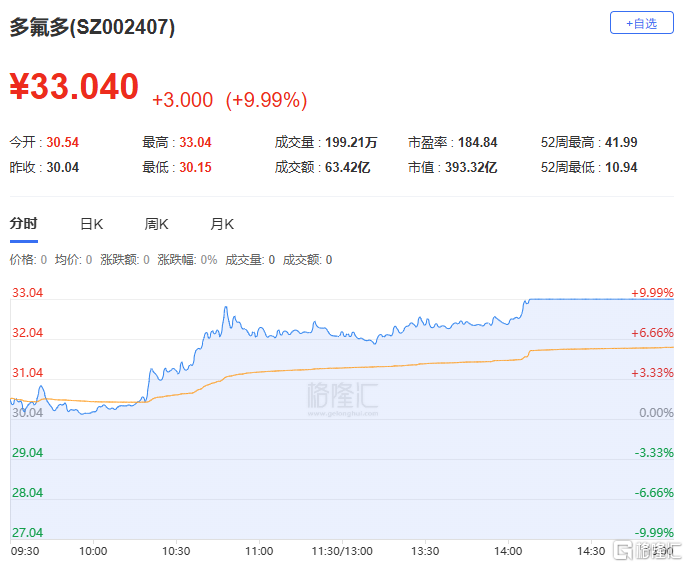Click the 多氟多(SZ002407) stock title
Screen dimensions: 688x567
tap(92, 28)
